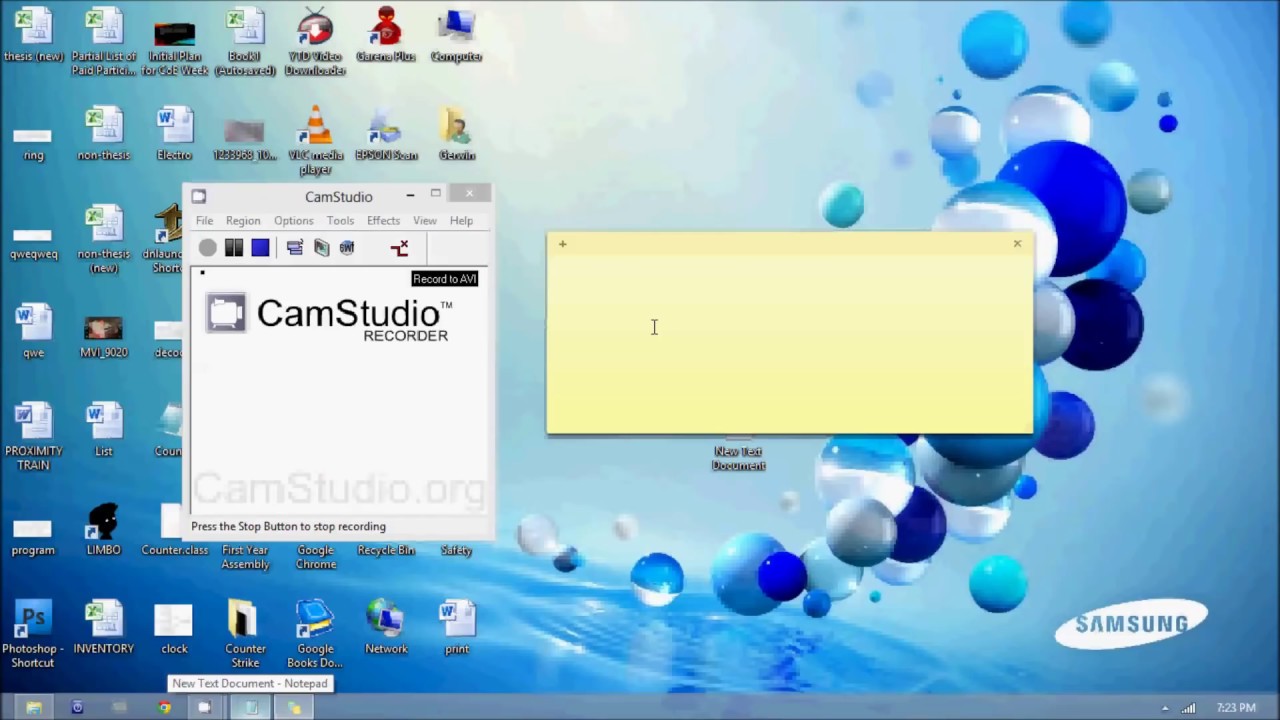Select YTD Video Downloader desktop icon
The height and width of the screenshot is (720, 1280).
point(315,42)
